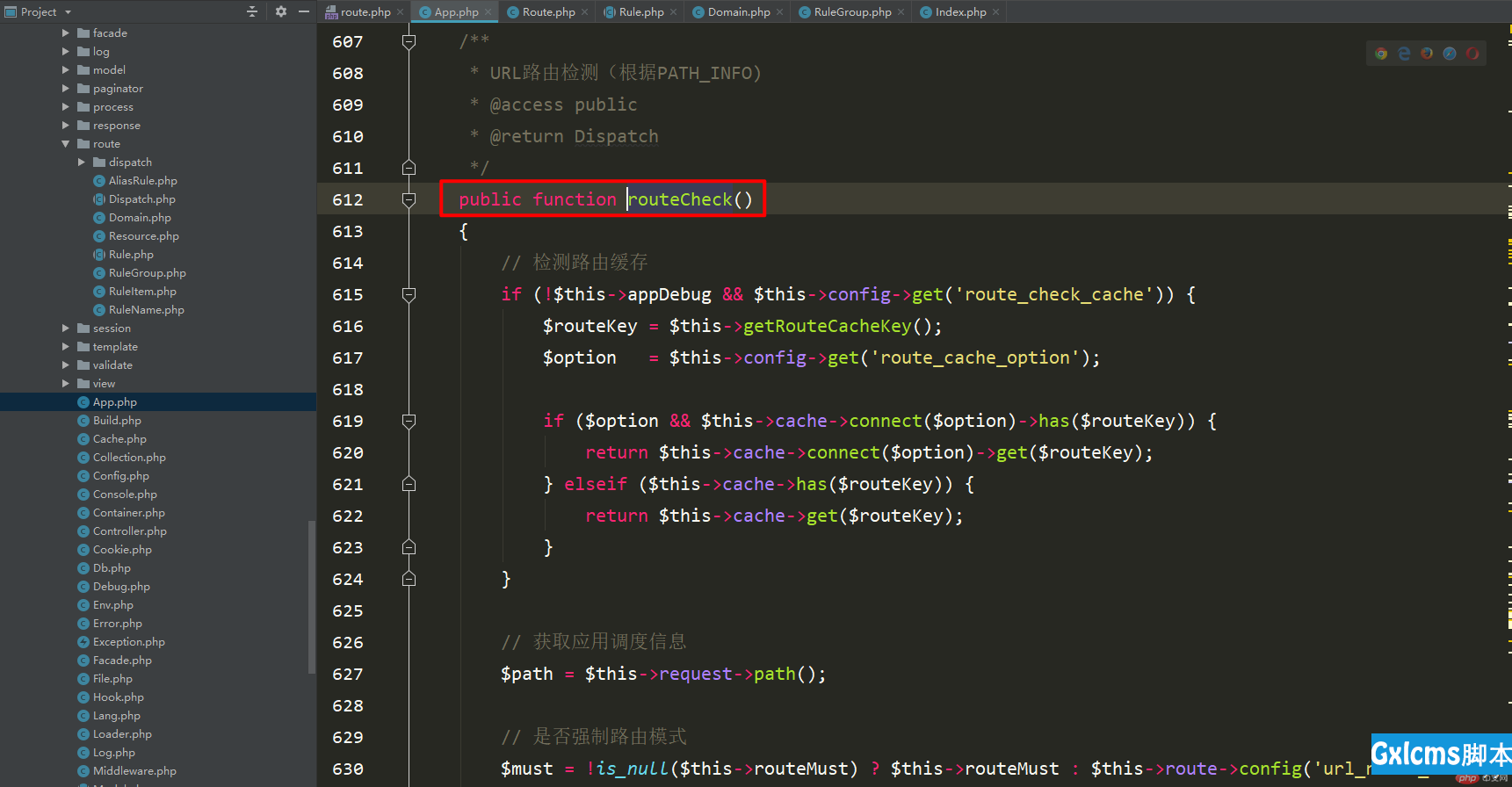Close the RuleGroup.php tab

coord(901,12)
